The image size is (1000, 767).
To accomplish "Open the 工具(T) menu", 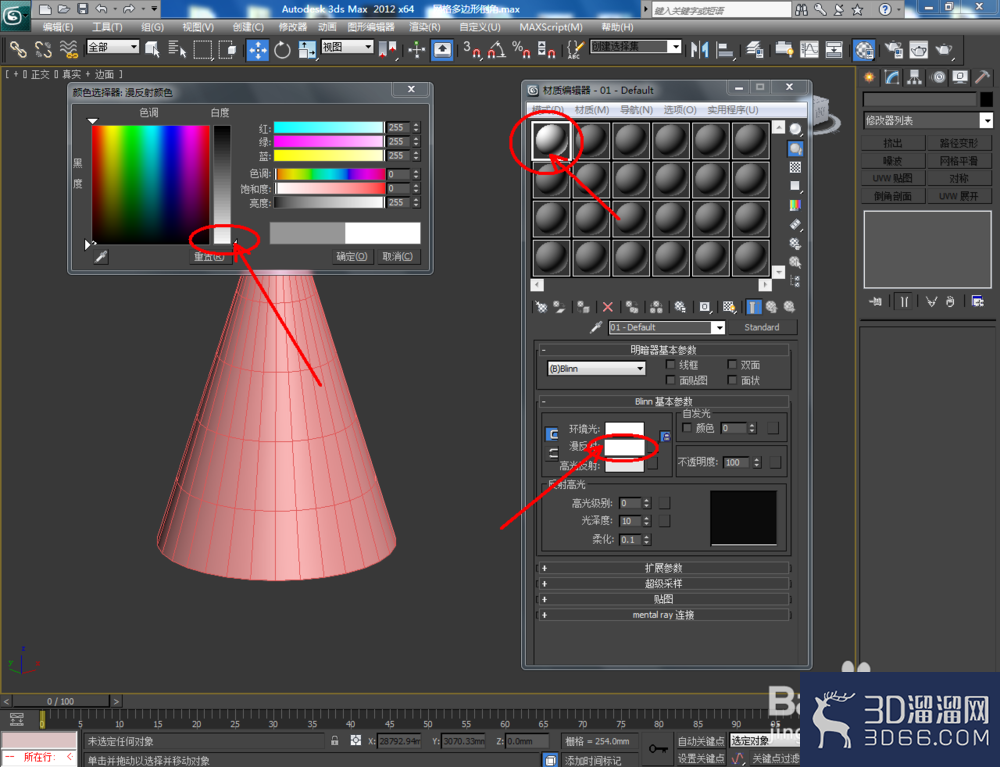I will 107,27.
